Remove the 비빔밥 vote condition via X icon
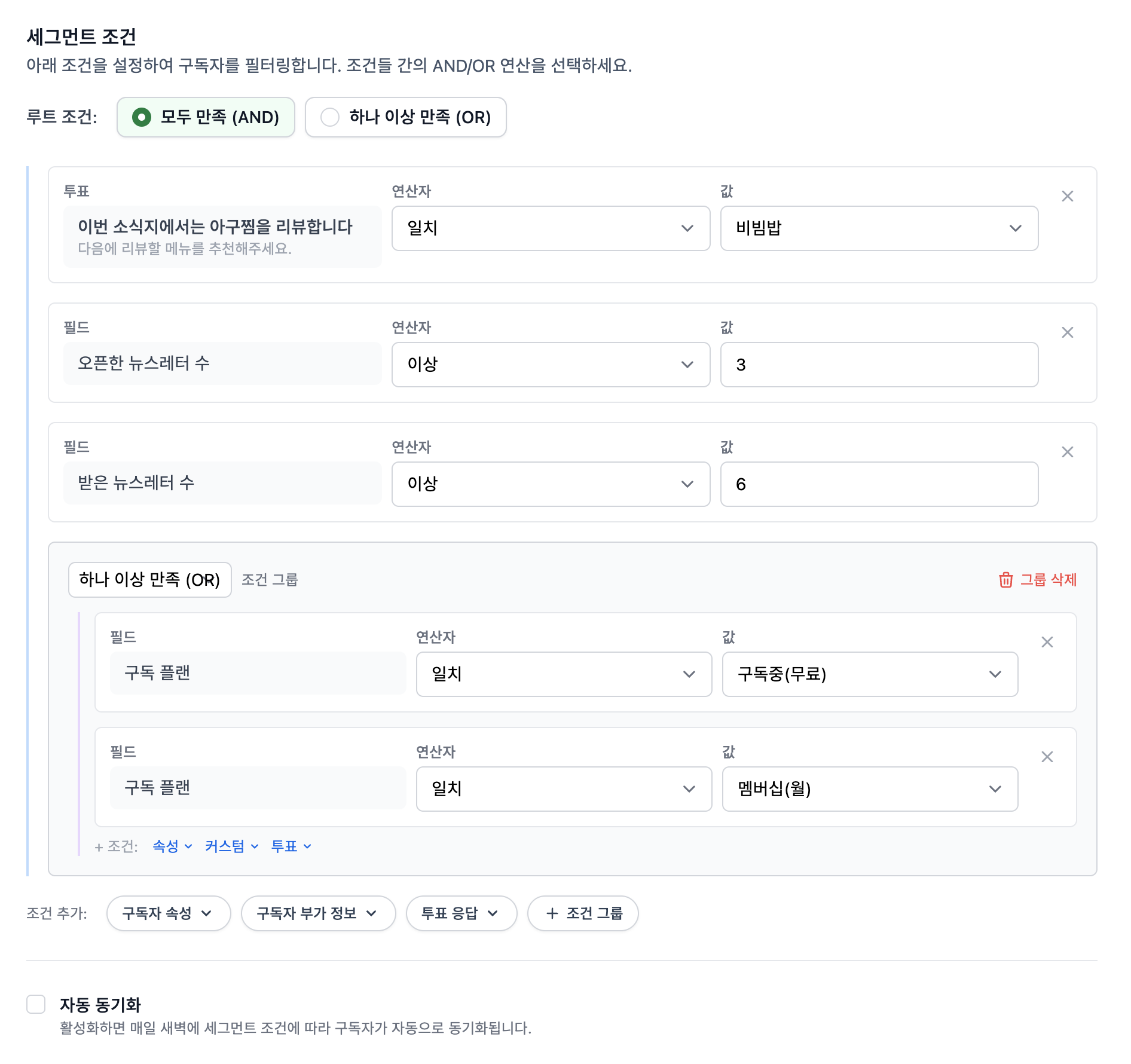Image resolution: width=1131 pixels, height=1064 pixels. [1068, 196]
